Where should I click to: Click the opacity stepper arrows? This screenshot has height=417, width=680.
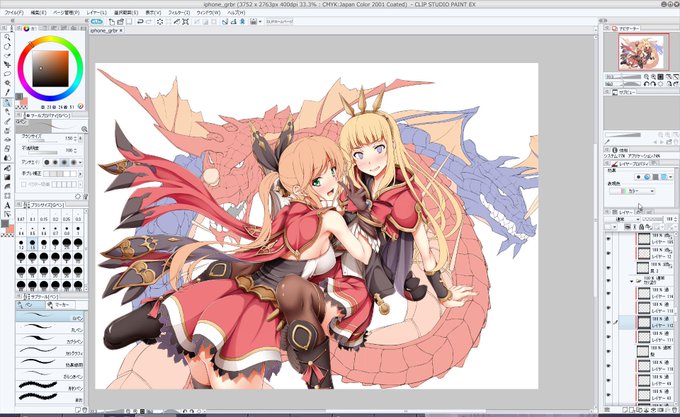76,150
